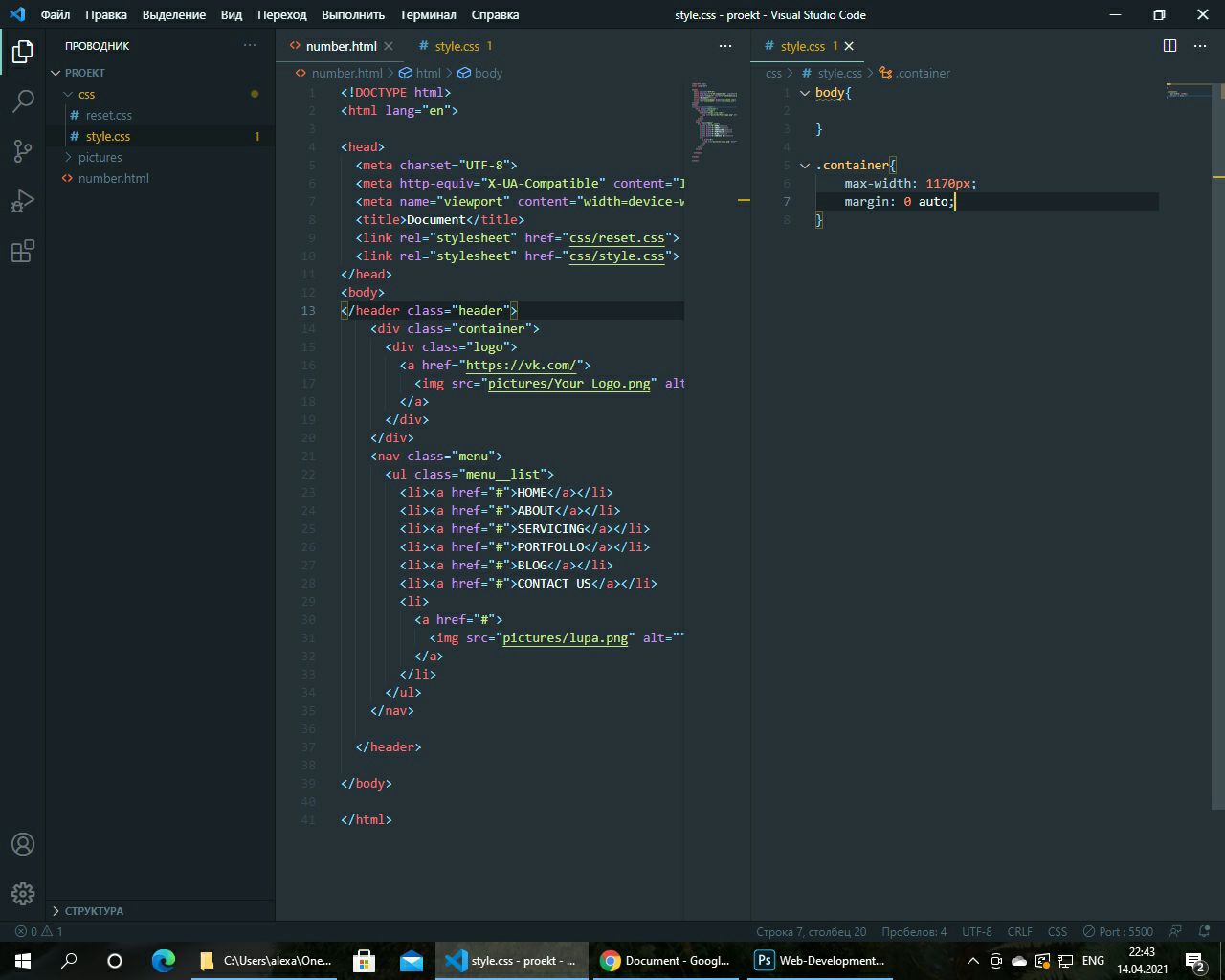
Task: Open Google Chrome from the taskbar
Action: [x=665, y=961]
